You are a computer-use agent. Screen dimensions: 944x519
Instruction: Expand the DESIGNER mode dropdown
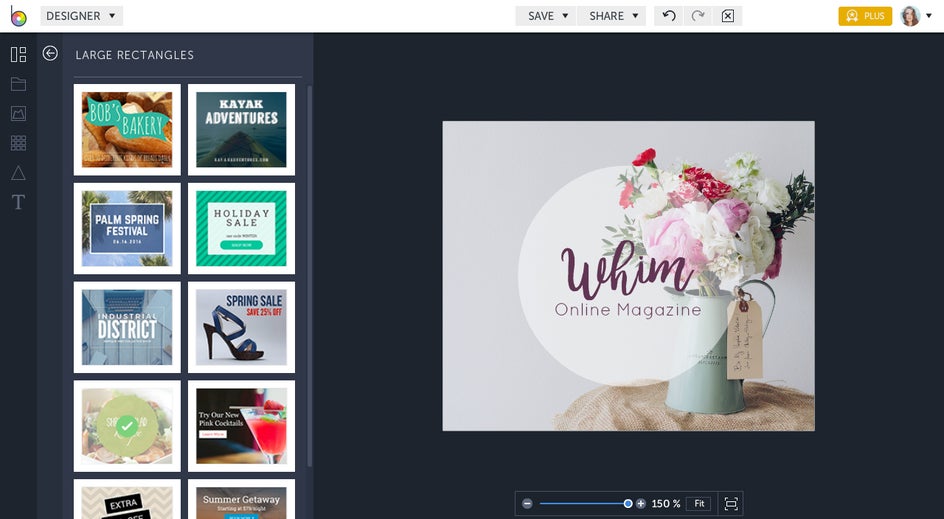coord(81,16)
